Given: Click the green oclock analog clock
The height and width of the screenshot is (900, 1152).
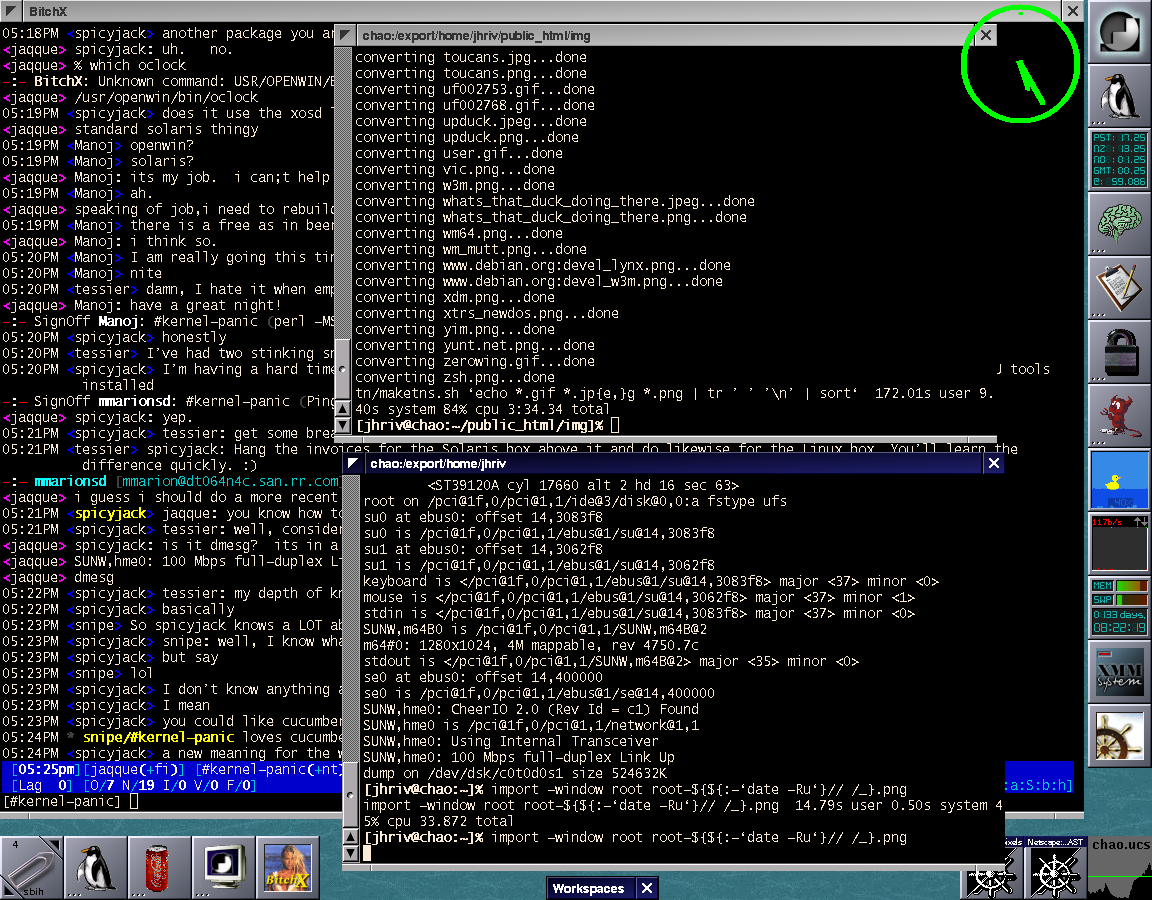Looking at the screenshot, I should [1020, 64].
